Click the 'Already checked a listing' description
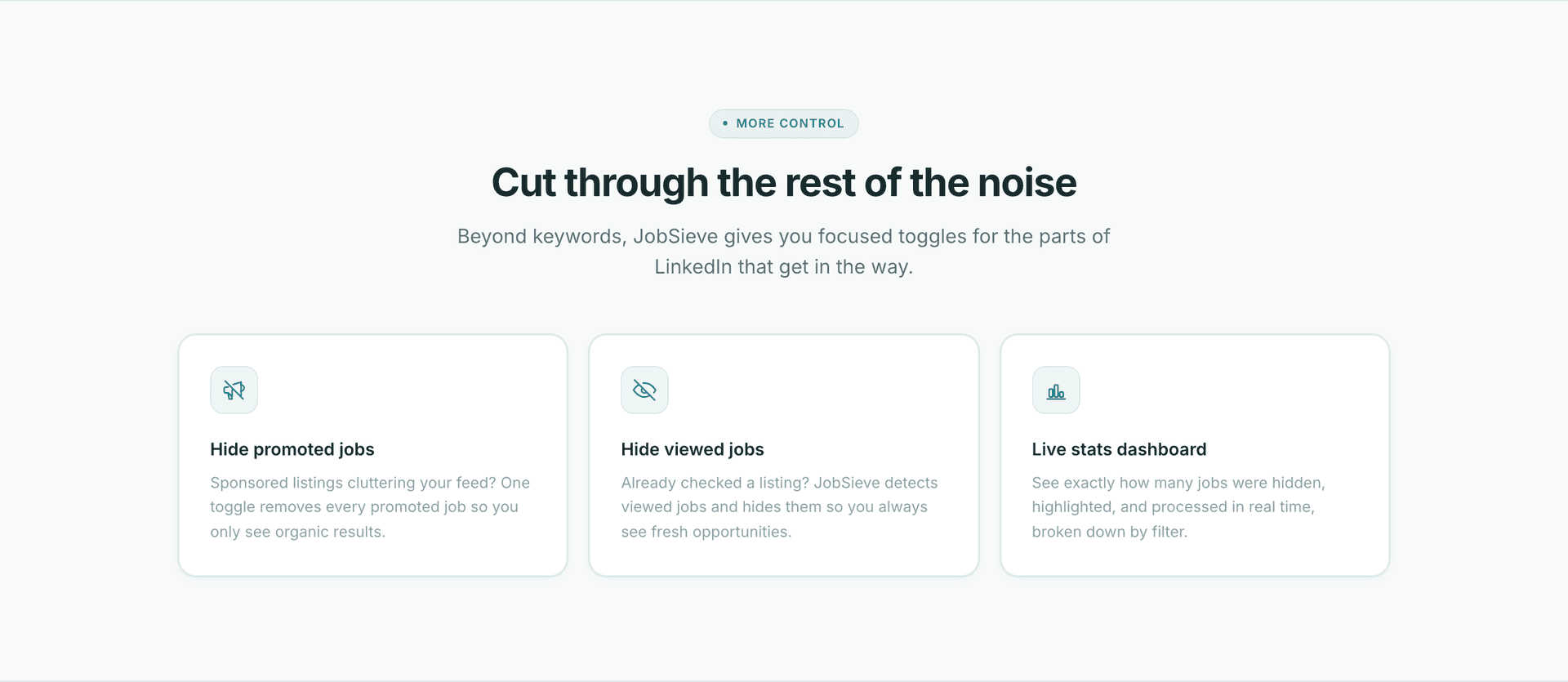Viewport: 1568px width, 682px height. (x=779, y=507)
